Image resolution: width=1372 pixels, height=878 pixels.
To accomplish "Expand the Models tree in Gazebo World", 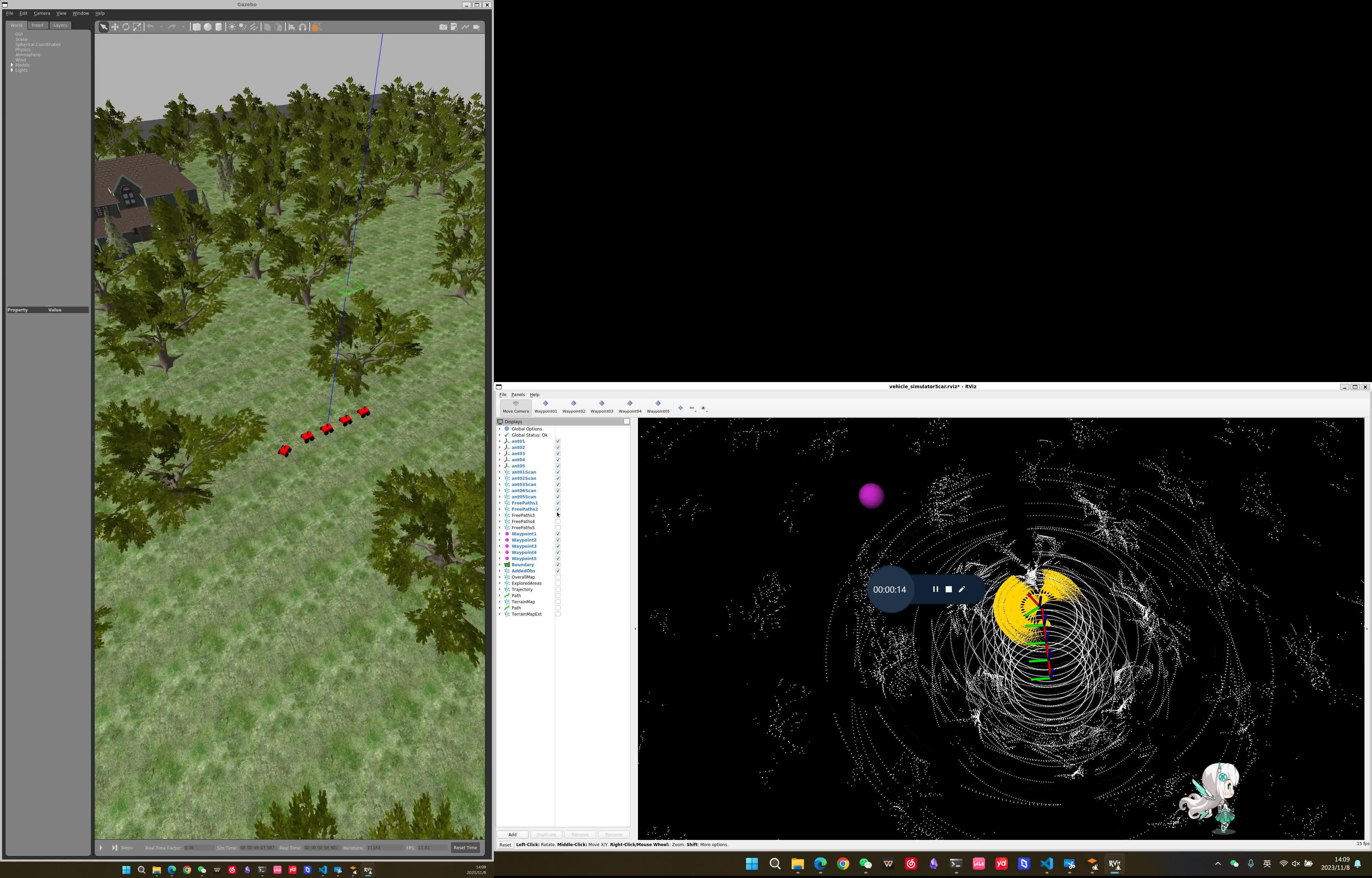I will click(x=12, y=65).
